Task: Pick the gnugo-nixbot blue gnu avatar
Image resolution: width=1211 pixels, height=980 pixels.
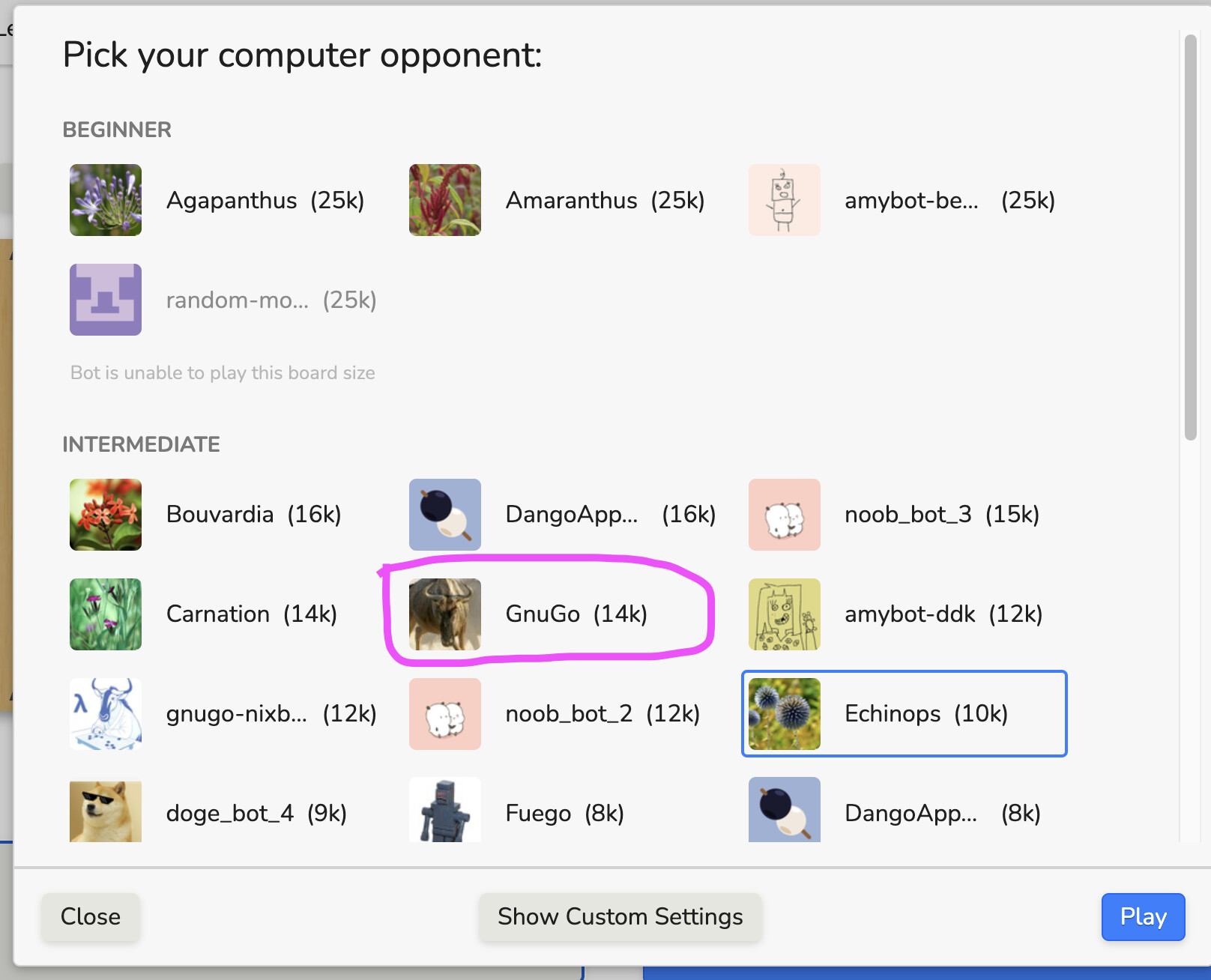Action: (106, 714)
